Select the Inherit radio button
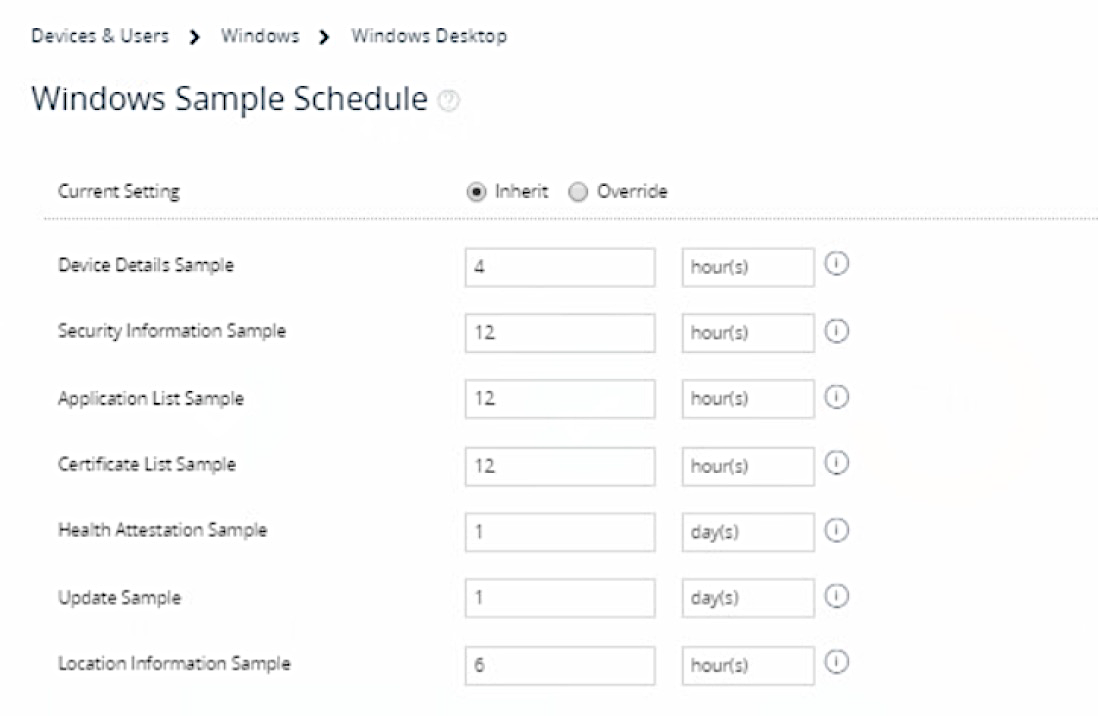 pyautogui.click(x=477, y=192)
